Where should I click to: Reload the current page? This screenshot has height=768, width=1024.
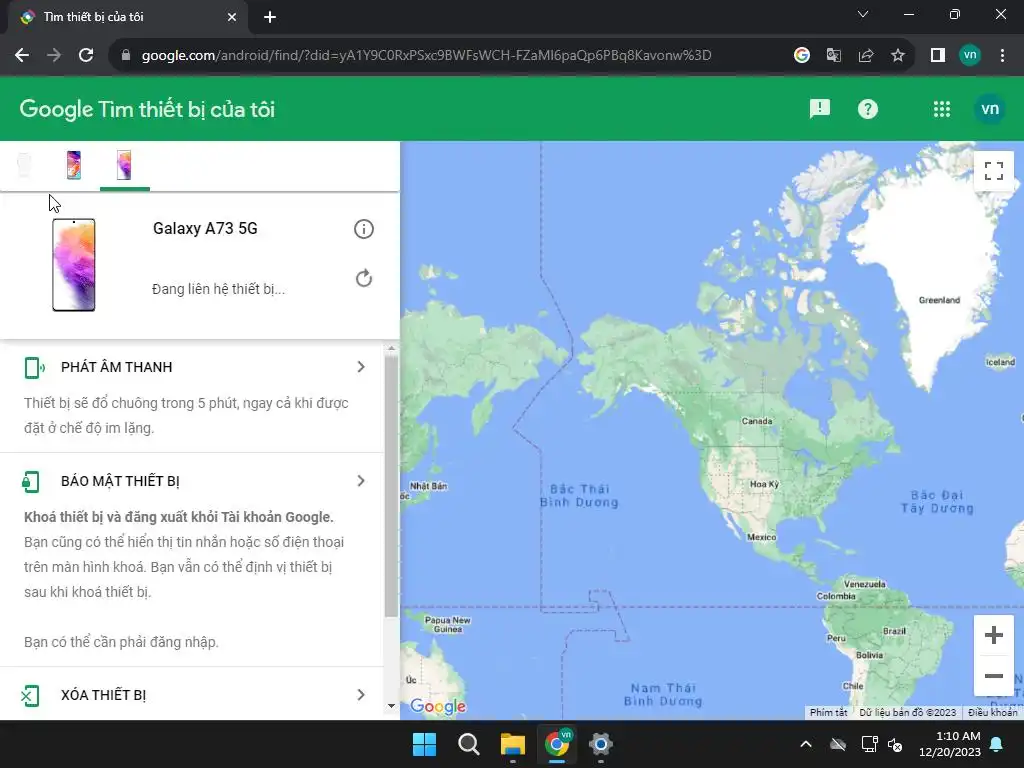[86, 55]
